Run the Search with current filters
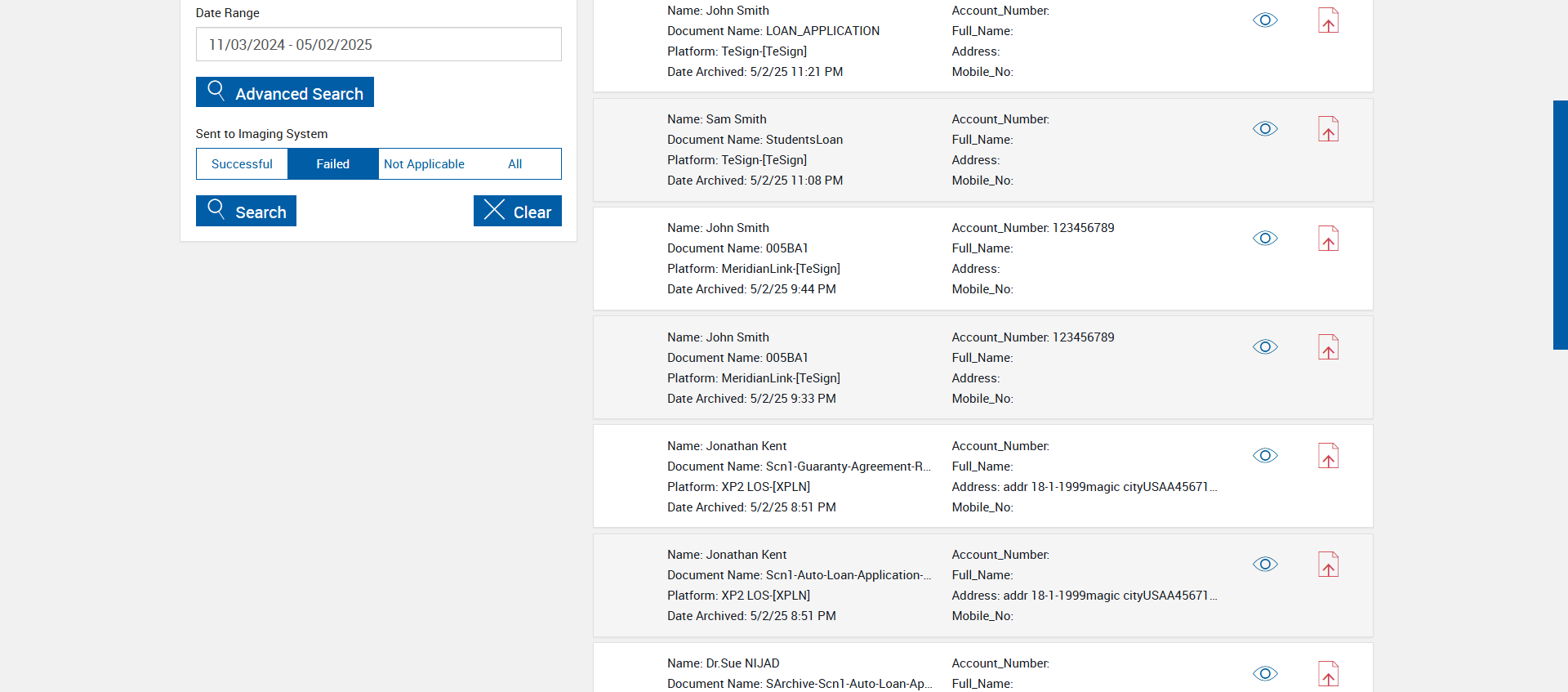 (246, 211)
